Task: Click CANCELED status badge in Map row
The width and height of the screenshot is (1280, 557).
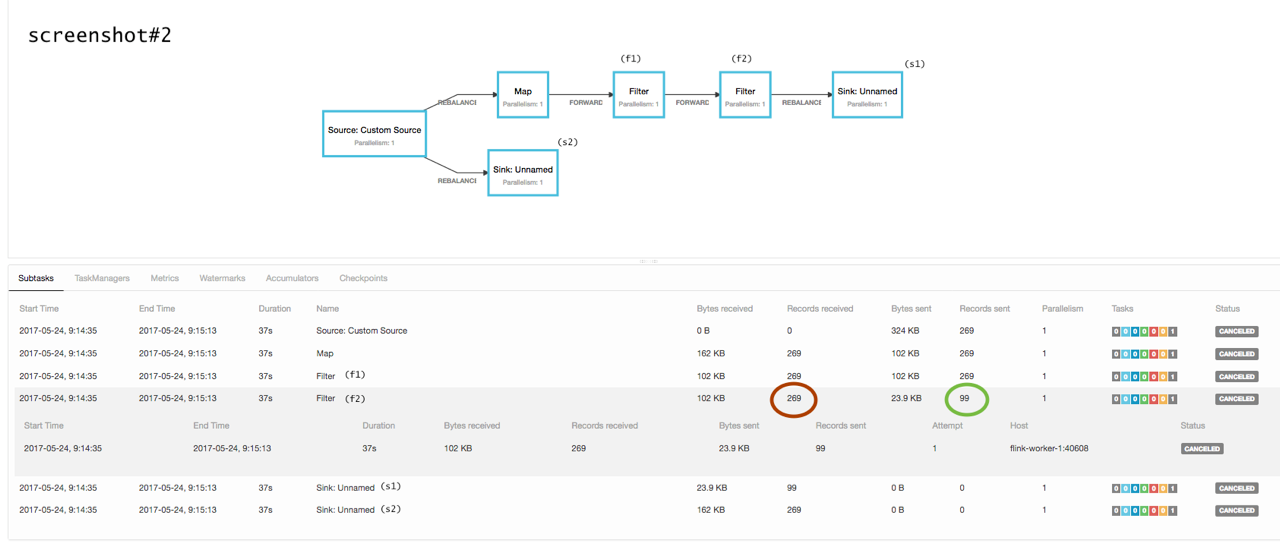Action: tap(1236, 354)
